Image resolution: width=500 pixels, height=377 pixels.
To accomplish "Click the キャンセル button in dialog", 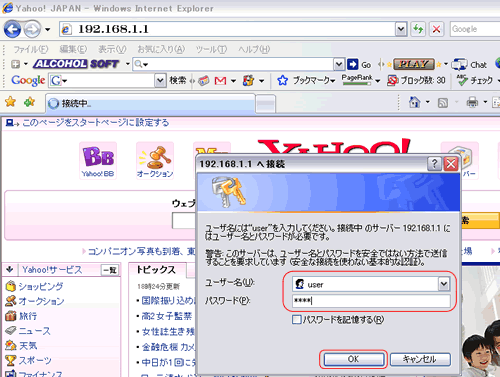I will [x=420, y=359].
